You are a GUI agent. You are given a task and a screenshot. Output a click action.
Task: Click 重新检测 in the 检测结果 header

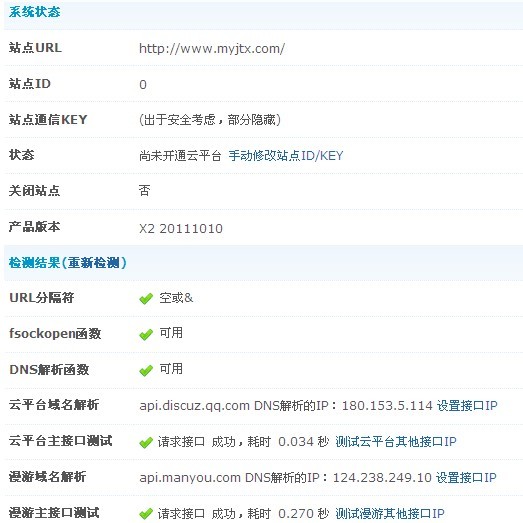coord(94,263)
